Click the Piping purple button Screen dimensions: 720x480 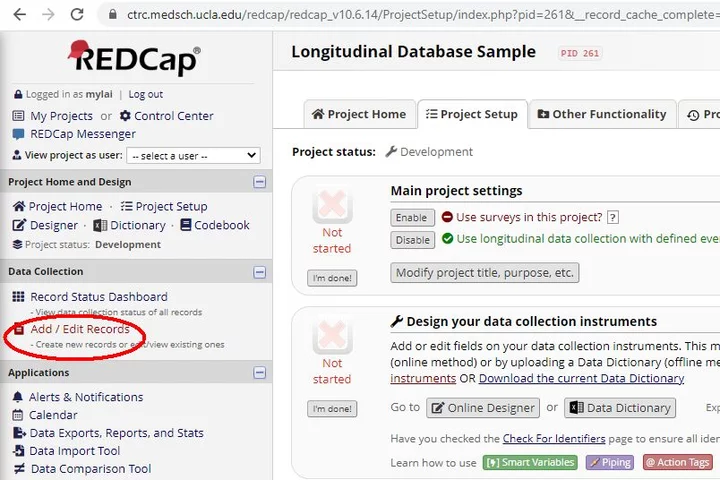point(610,462)
